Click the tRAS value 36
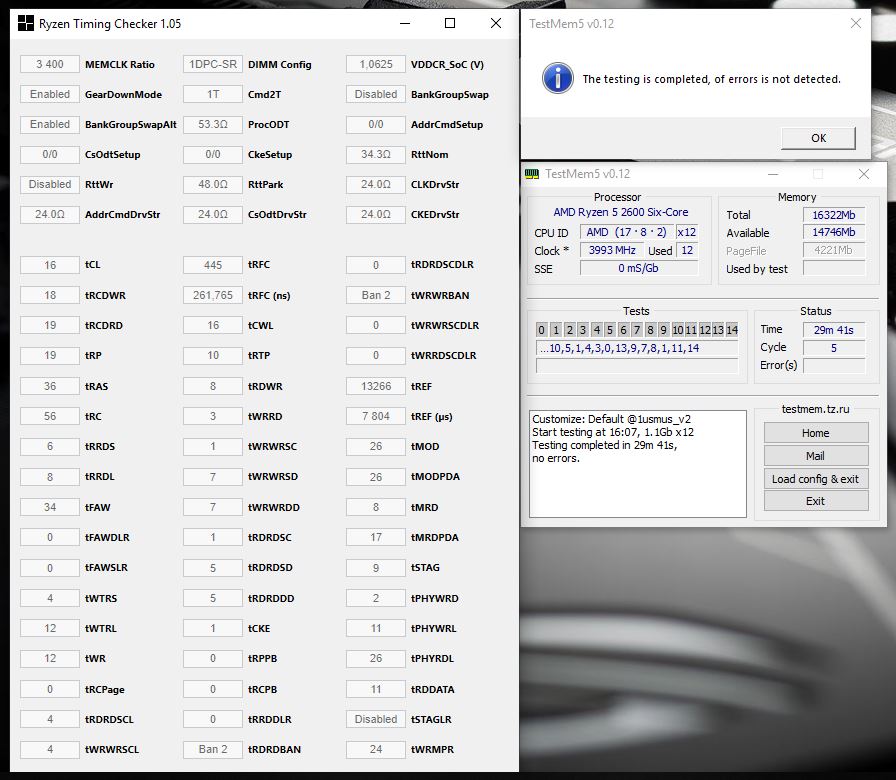 point(50,386)
